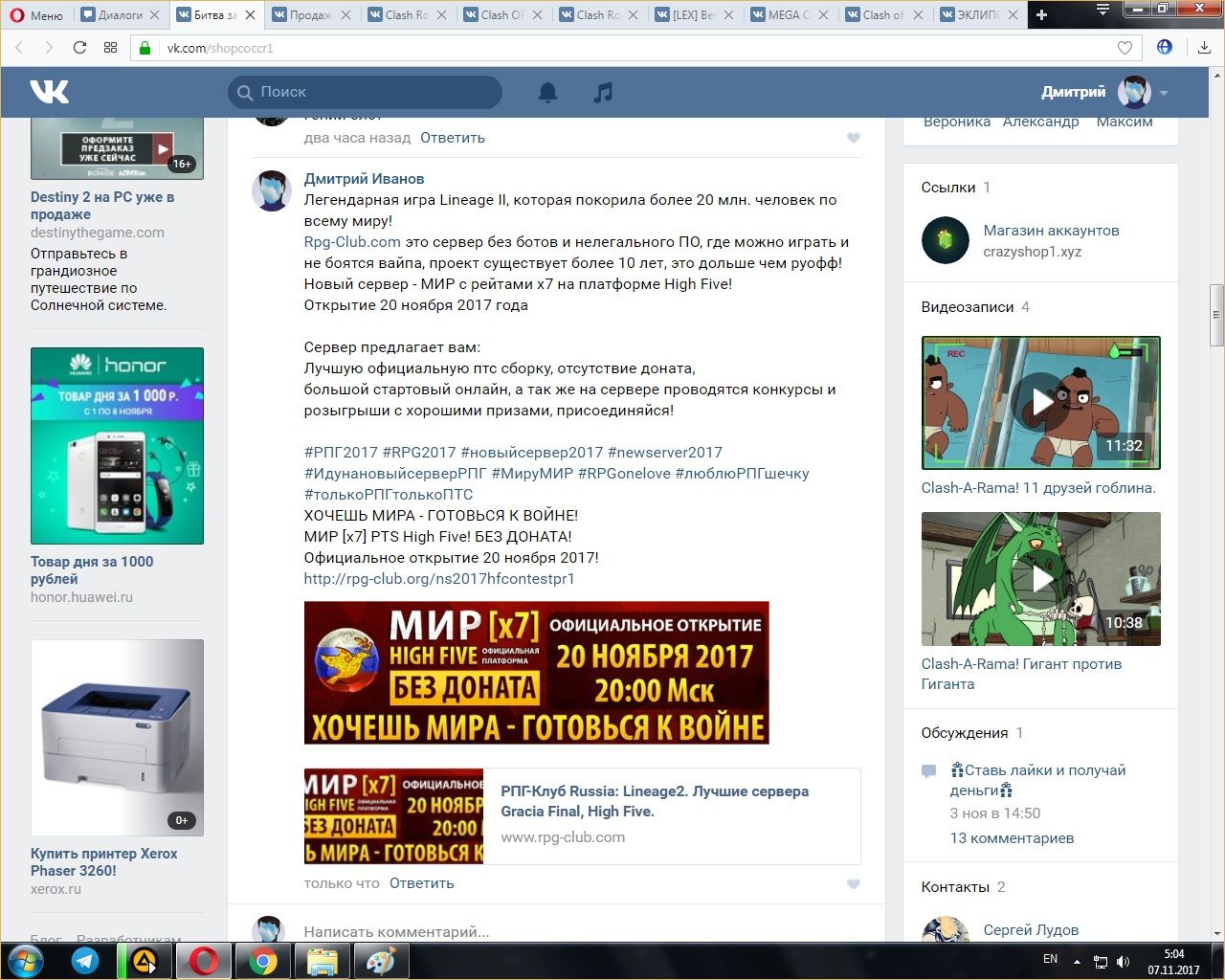Focus the VK Поиск search field
The image size is (1225, 980).
(365, 92)
